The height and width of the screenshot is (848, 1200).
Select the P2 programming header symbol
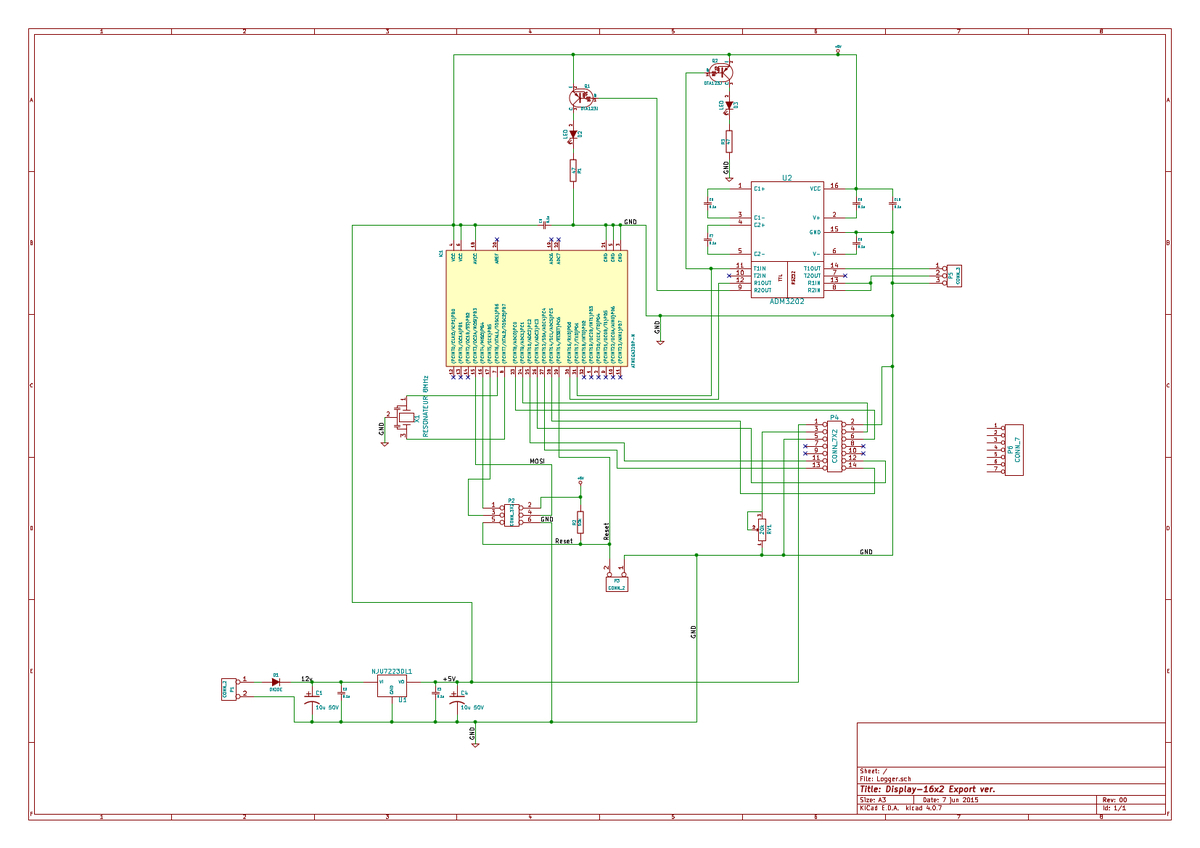[511, 514]
